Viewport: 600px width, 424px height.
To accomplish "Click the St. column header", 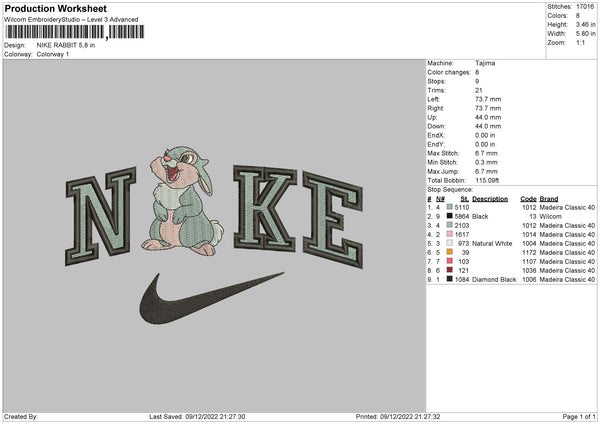I will 465,199.
